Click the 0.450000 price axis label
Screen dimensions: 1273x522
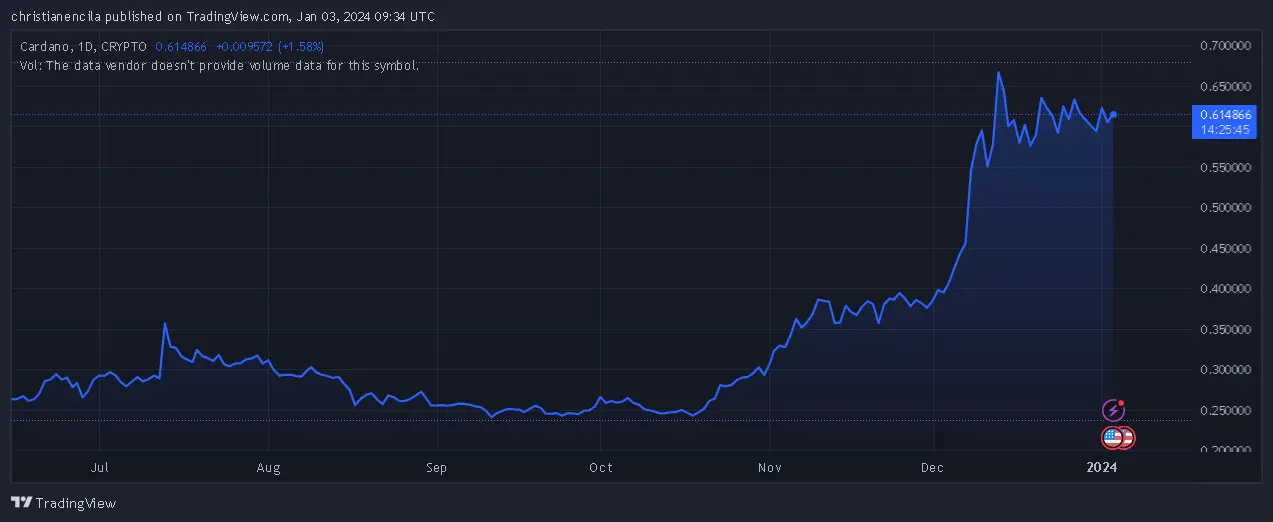[x=1225, y=249]
